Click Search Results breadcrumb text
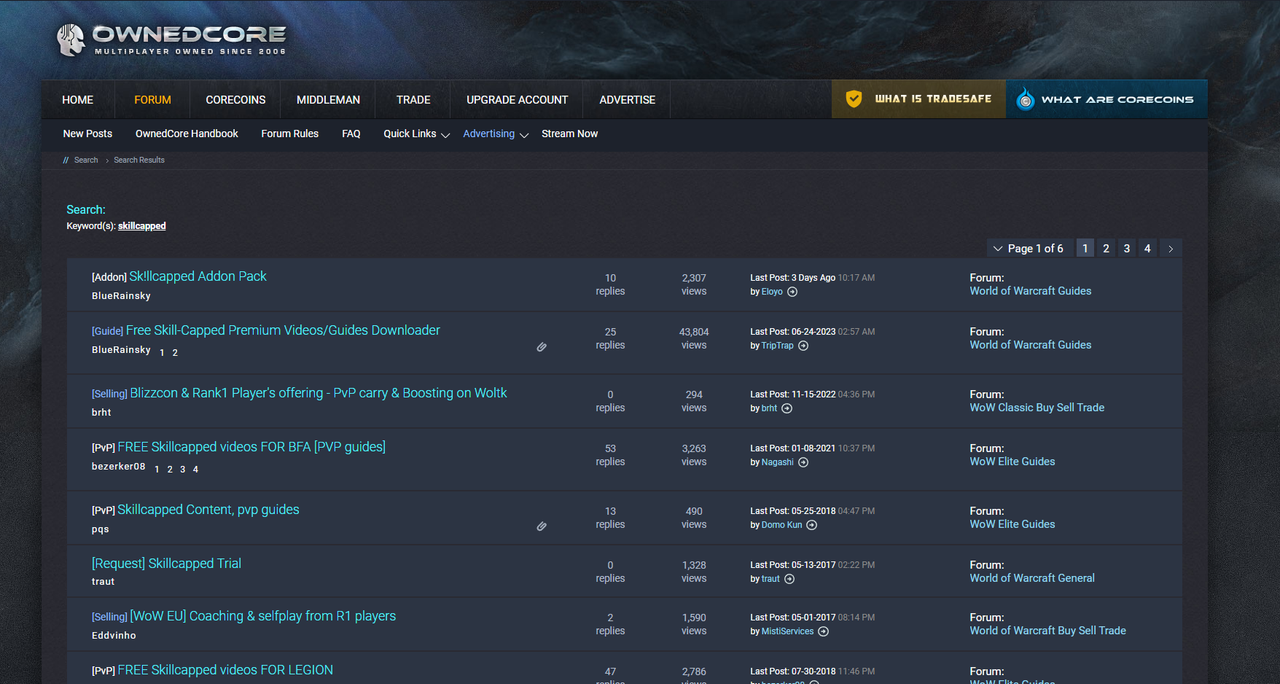Image resolution: width=1280 pixels, height=684 pixels. click(139, 160)
